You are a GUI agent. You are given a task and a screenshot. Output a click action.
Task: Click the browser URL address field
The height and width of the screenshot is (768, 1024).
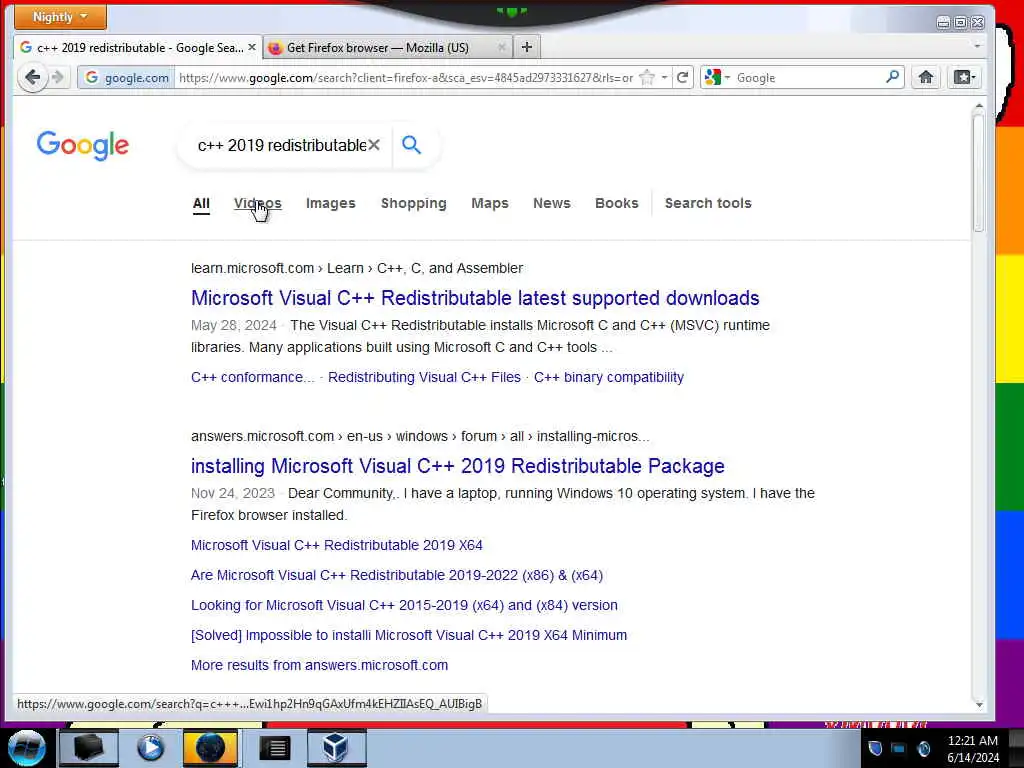pos(406,78)
